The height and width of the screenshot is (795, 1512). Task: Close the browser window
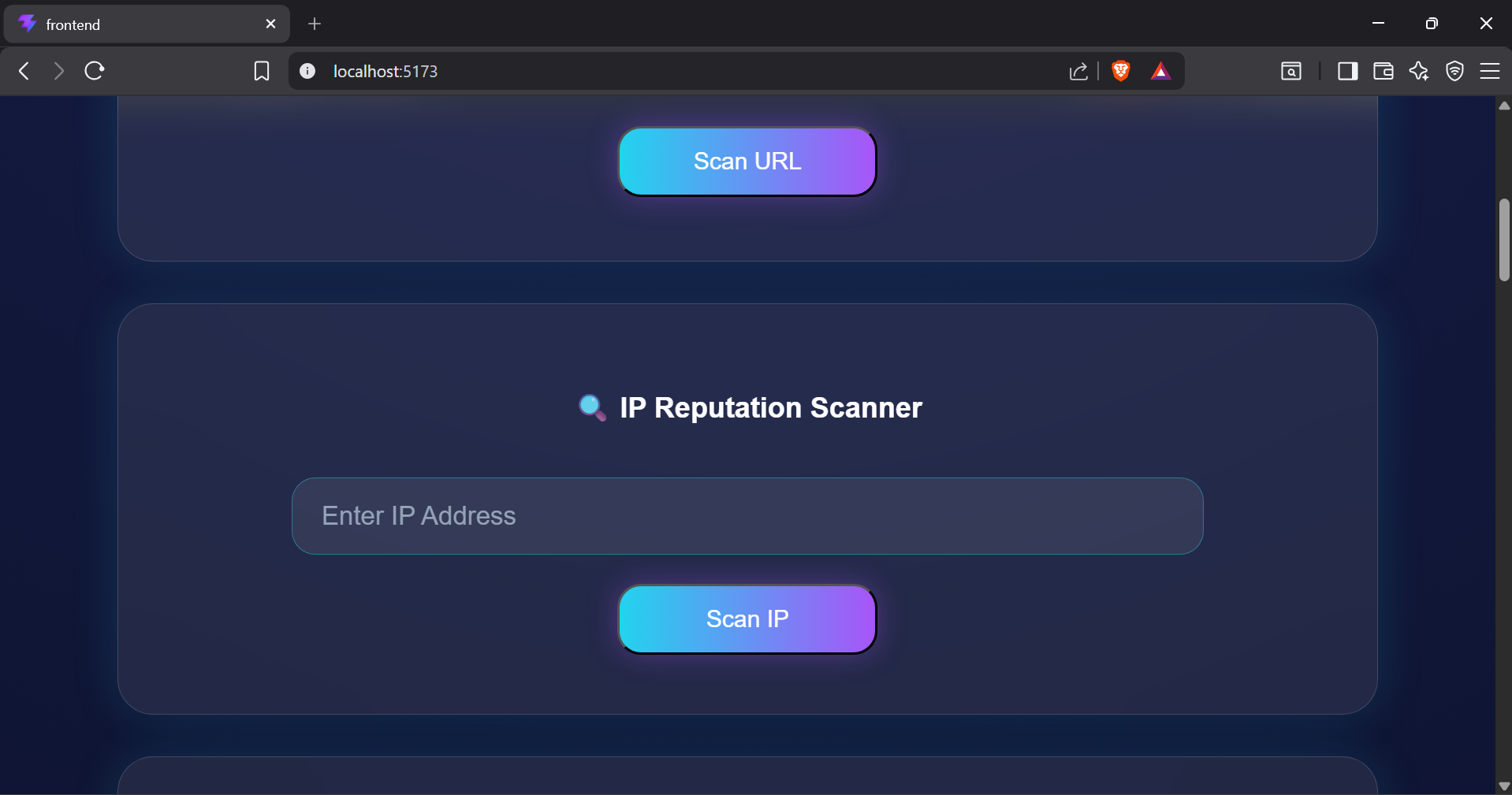[1486, 24]
